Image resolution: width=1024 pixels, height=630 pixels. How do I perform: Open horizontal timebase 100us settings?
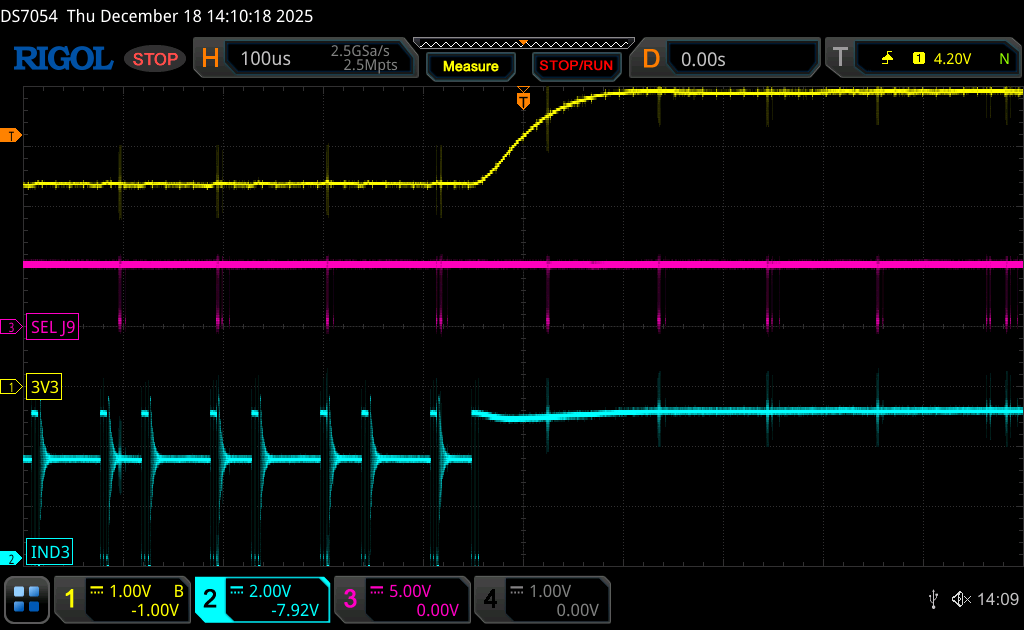point(306,58)
